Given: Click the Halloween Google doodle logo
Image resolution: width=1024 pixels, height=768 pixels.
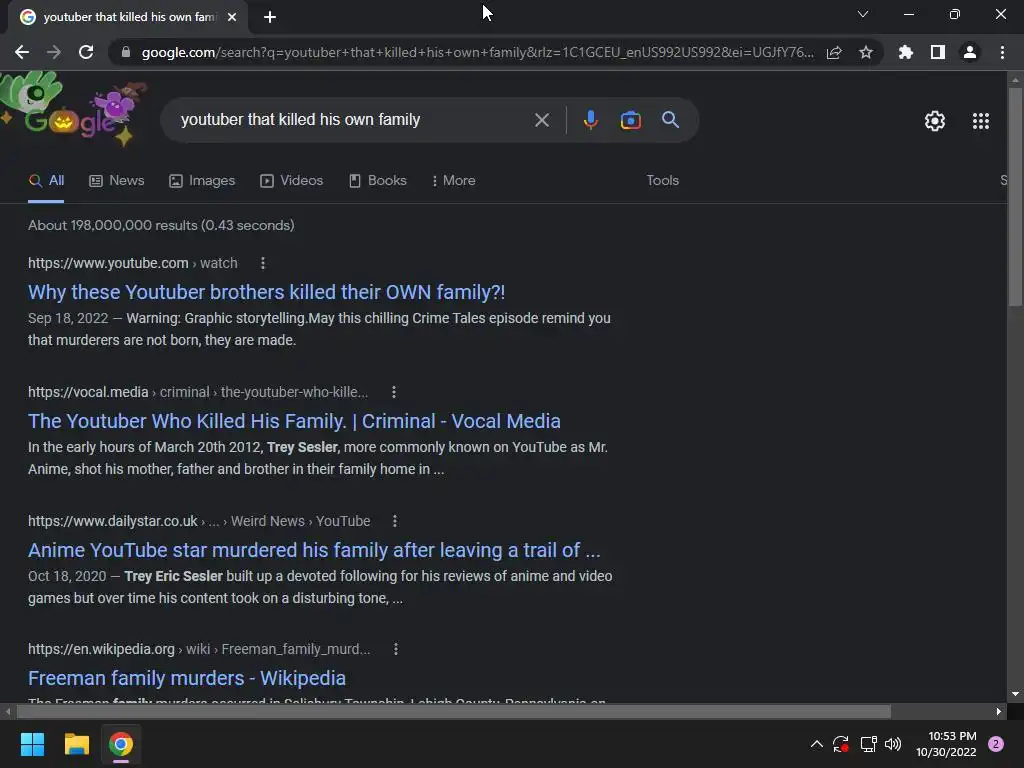Looking at the screenshot, I should pos(75,110).
